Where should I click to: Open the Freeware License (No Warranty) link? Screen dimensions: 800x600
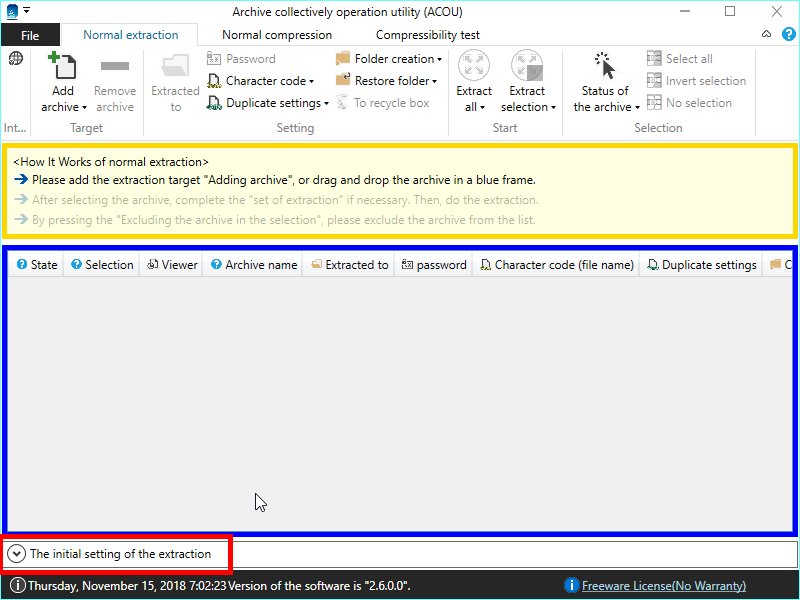[x=663, y=586]
